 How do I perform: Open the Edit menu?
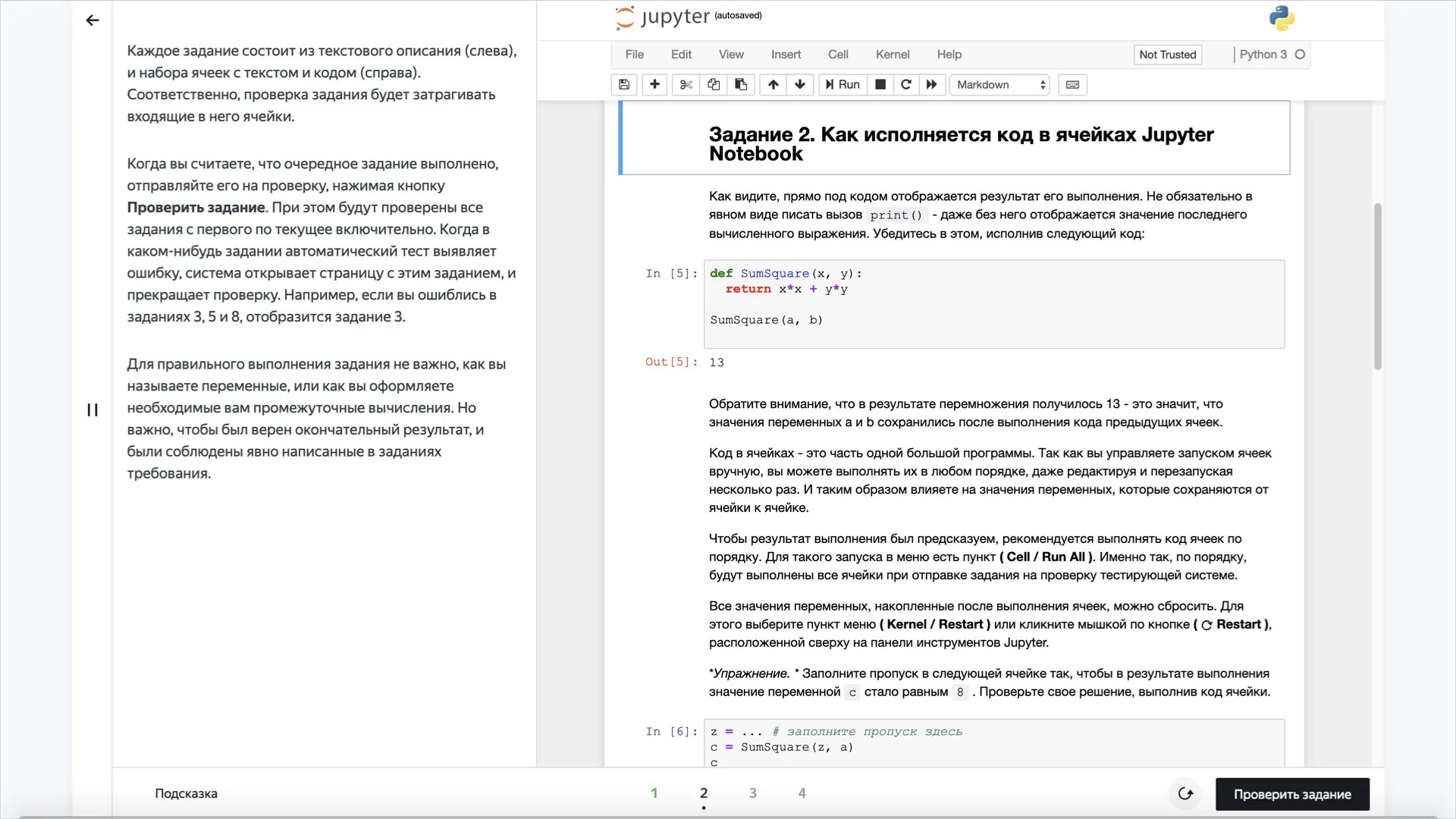tap(681, 55)
